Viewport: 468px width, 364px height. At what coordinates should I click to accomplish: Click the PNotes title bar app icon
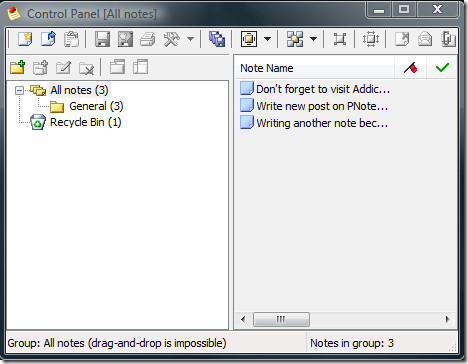point(14,14)
